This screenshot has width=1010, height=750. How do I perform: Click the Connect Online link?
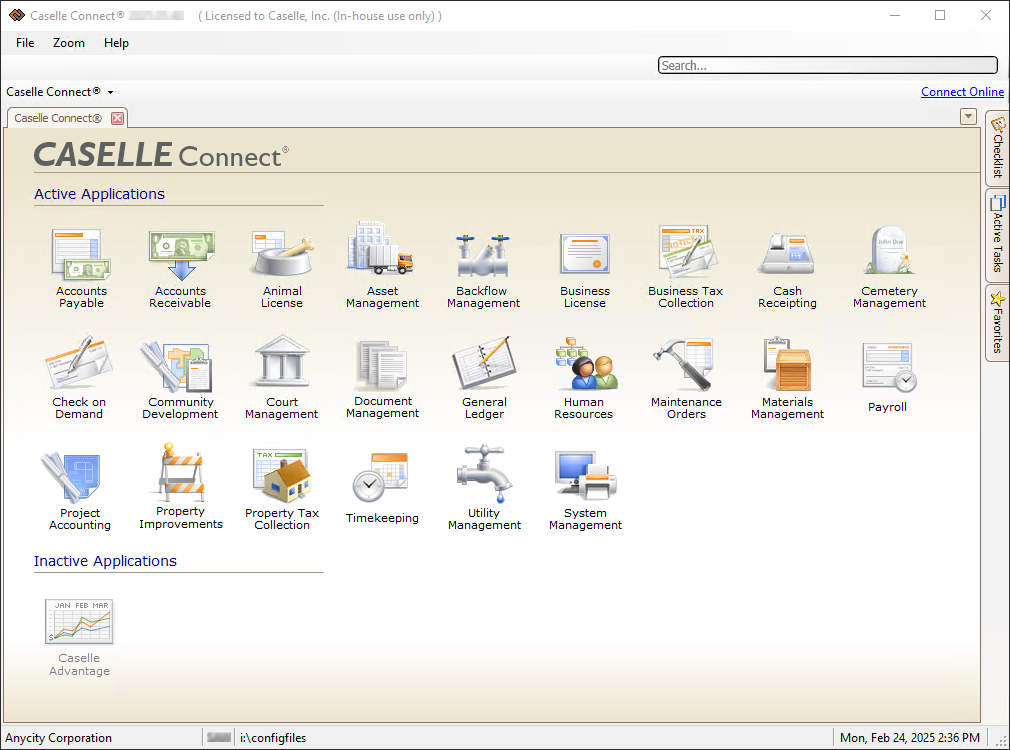(x=962, y=91)
